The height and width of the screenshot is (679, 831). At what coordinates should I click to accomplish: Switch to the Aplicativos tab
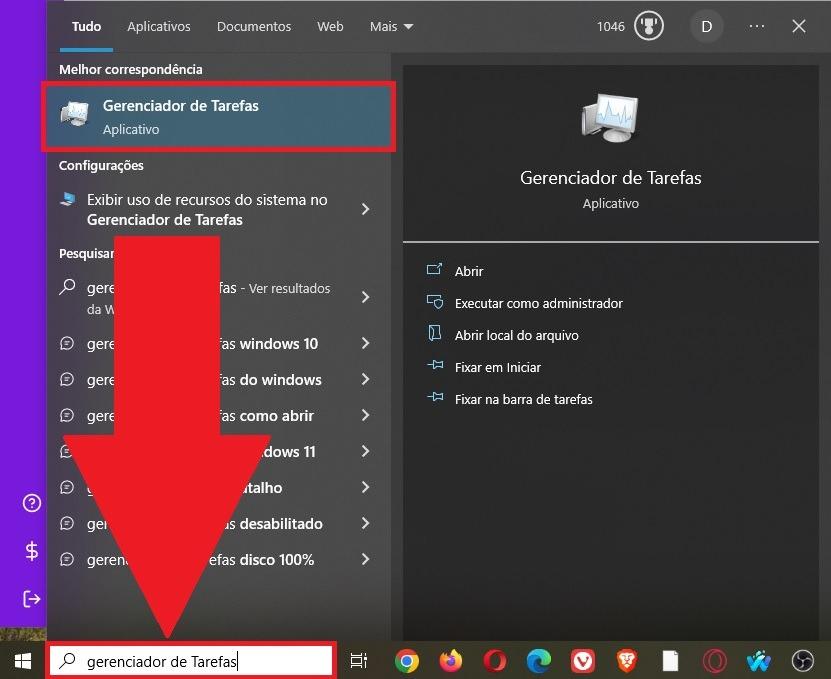pos(158,27)
